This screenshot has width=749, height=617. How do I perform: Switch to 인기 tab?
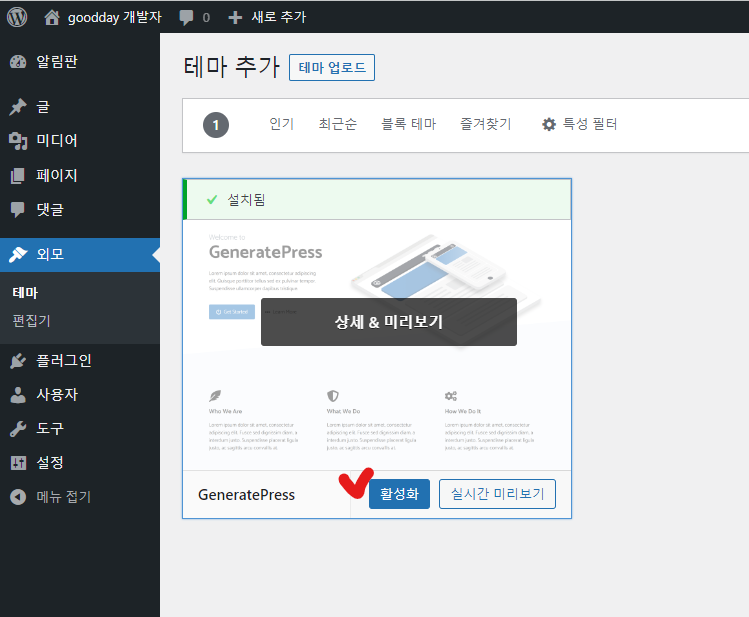tap(282, 124)
